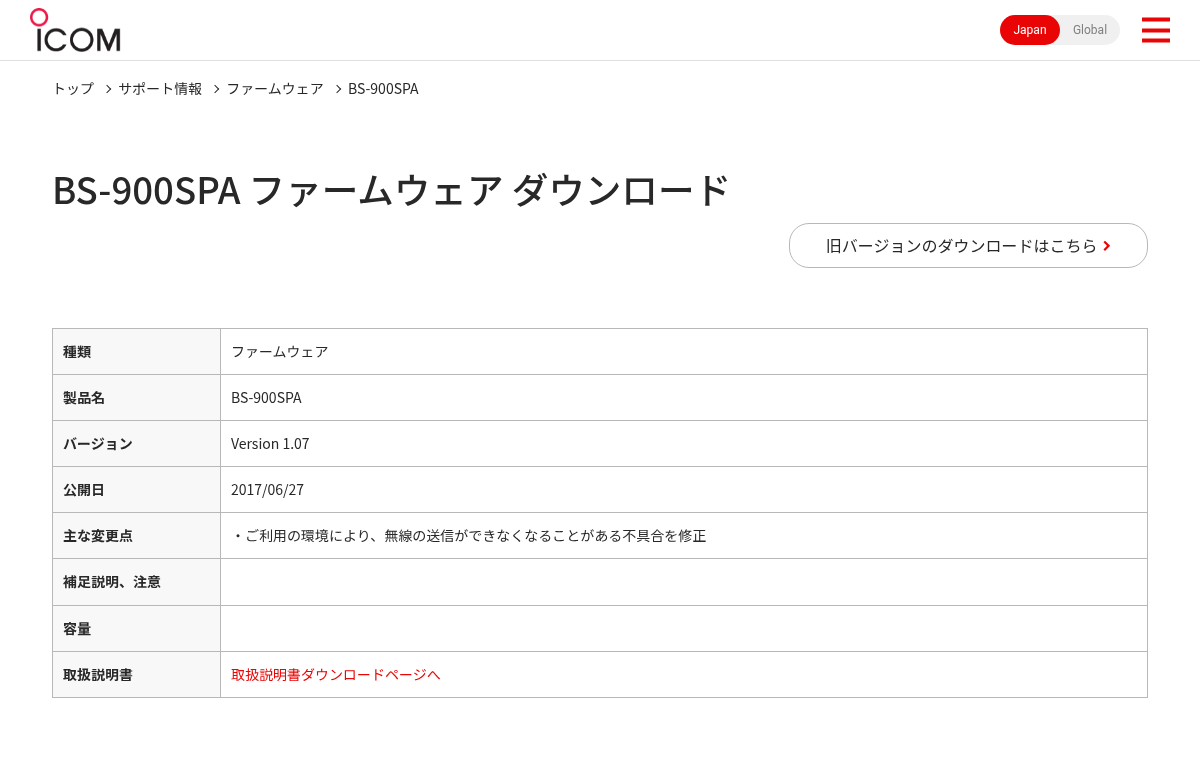Switch site region to Global
Image resolution: width=1200 pixels, height=757 pixels.
coord(1090,30)
